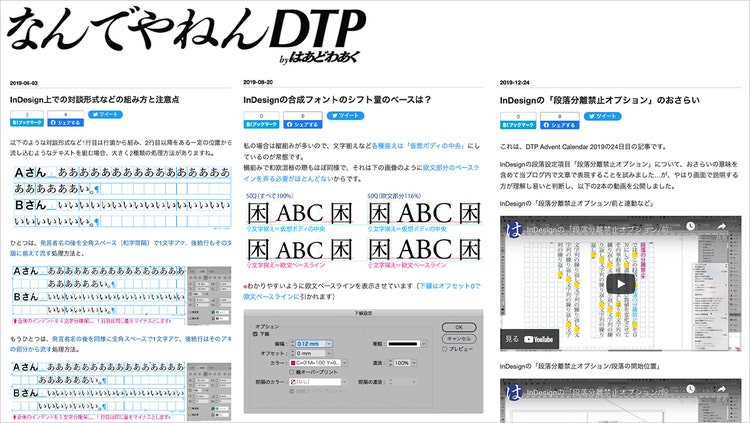Open article title InDesignの合成フォントのシフト量のベースは？
This screenshot has height=423, width=750.
pyautogui.click(x=337, y=100)
